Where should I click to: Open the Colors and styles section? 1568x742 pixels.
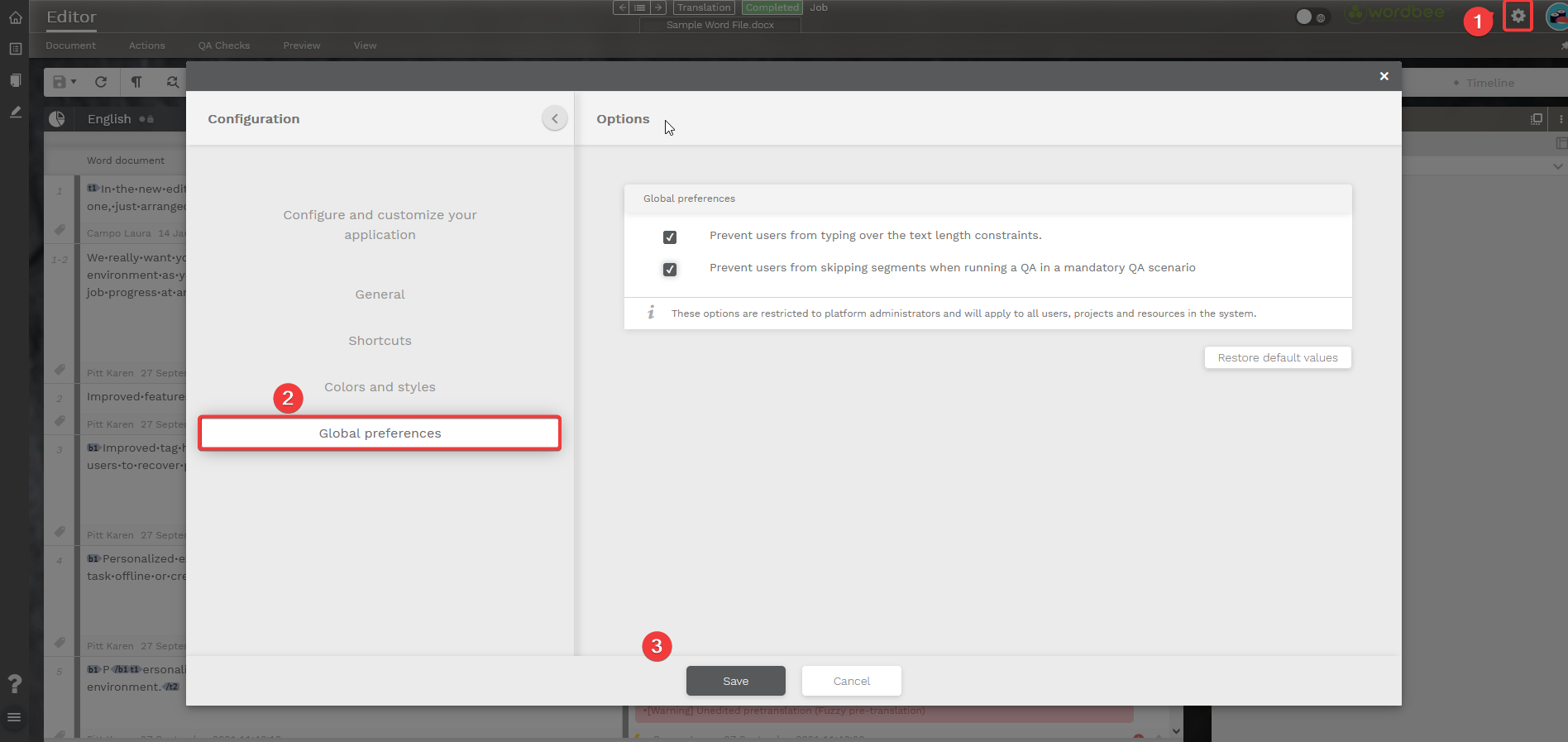click(380, 387)
